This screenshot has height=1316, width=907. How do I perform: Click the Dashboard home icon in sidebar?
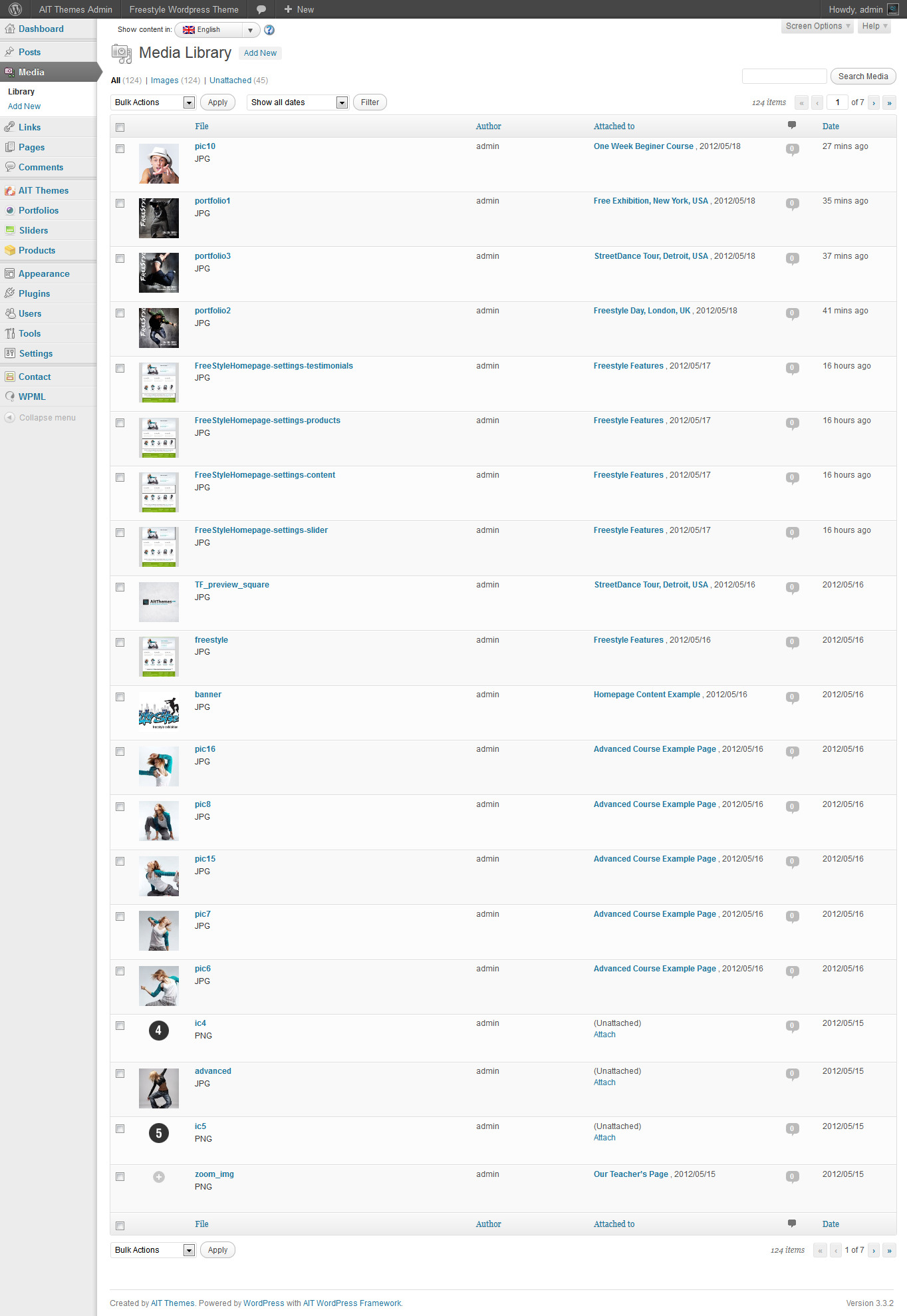[10, 29]
